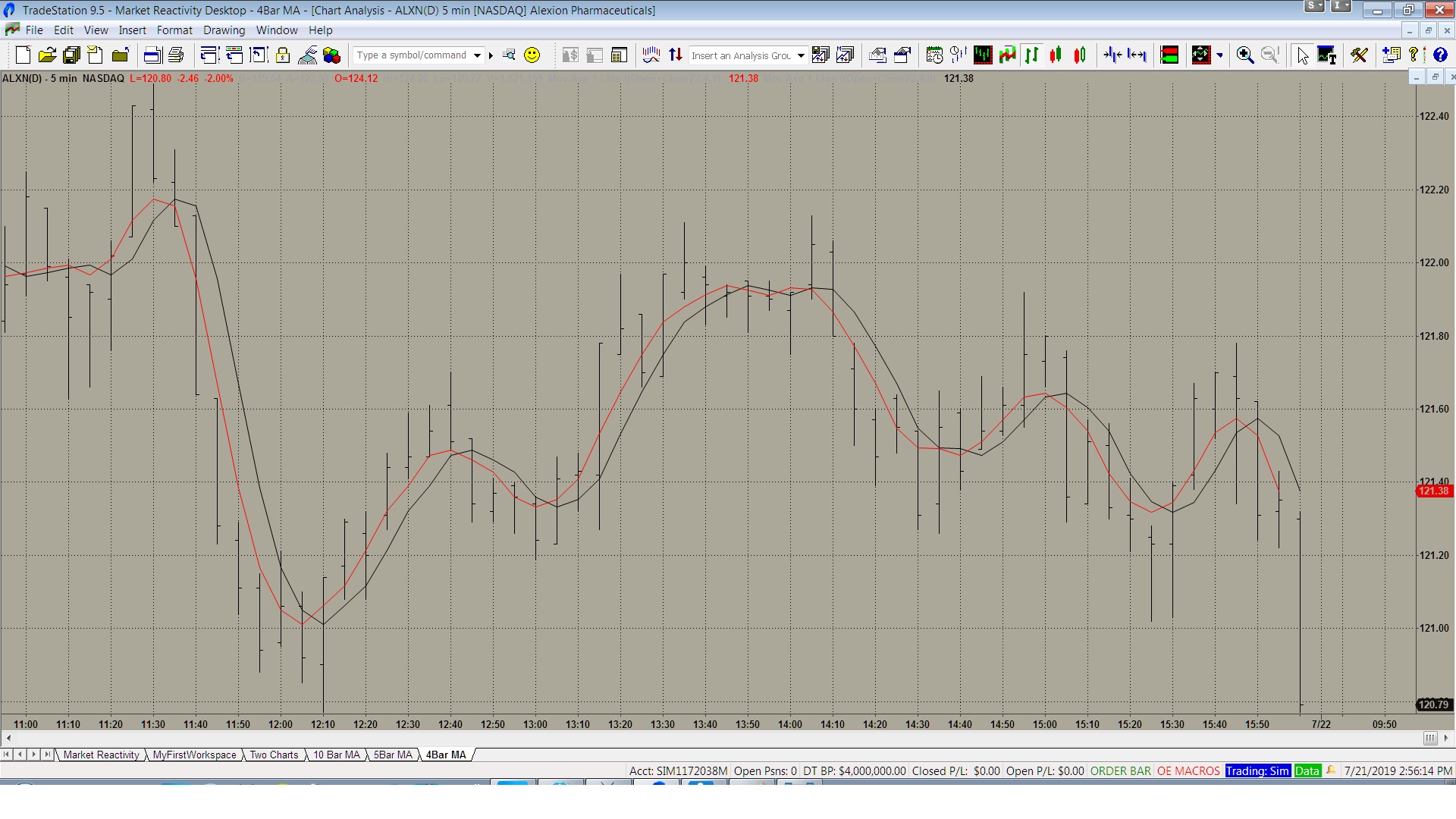Screen dimensions: 1456x819
Task: Click the workspace tabs scroll-to-last arrow
Action: click(48, 755)
